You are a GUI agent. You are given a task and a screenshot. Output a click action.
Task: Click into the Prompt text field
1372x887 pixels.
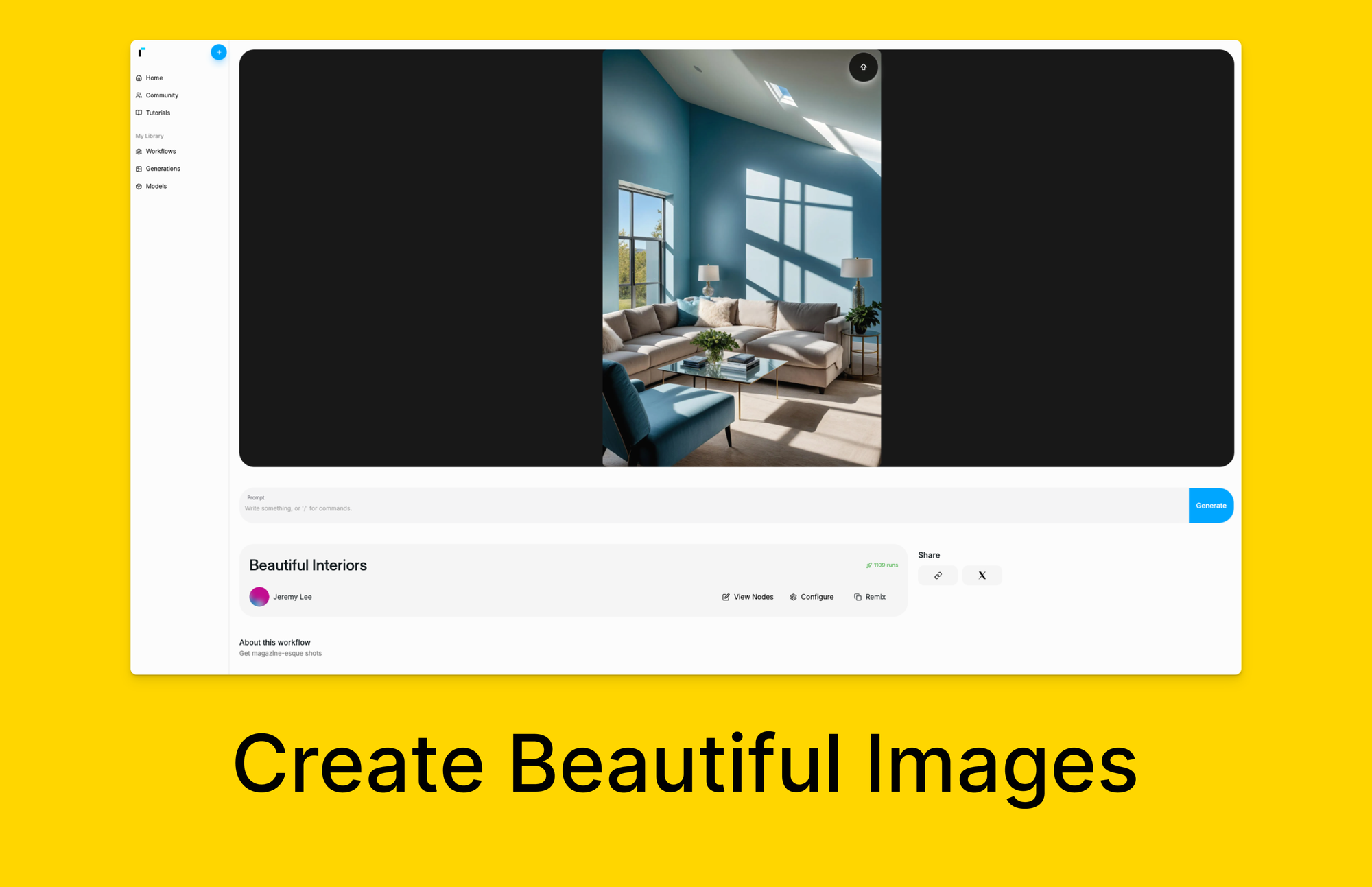pos(713,508)
